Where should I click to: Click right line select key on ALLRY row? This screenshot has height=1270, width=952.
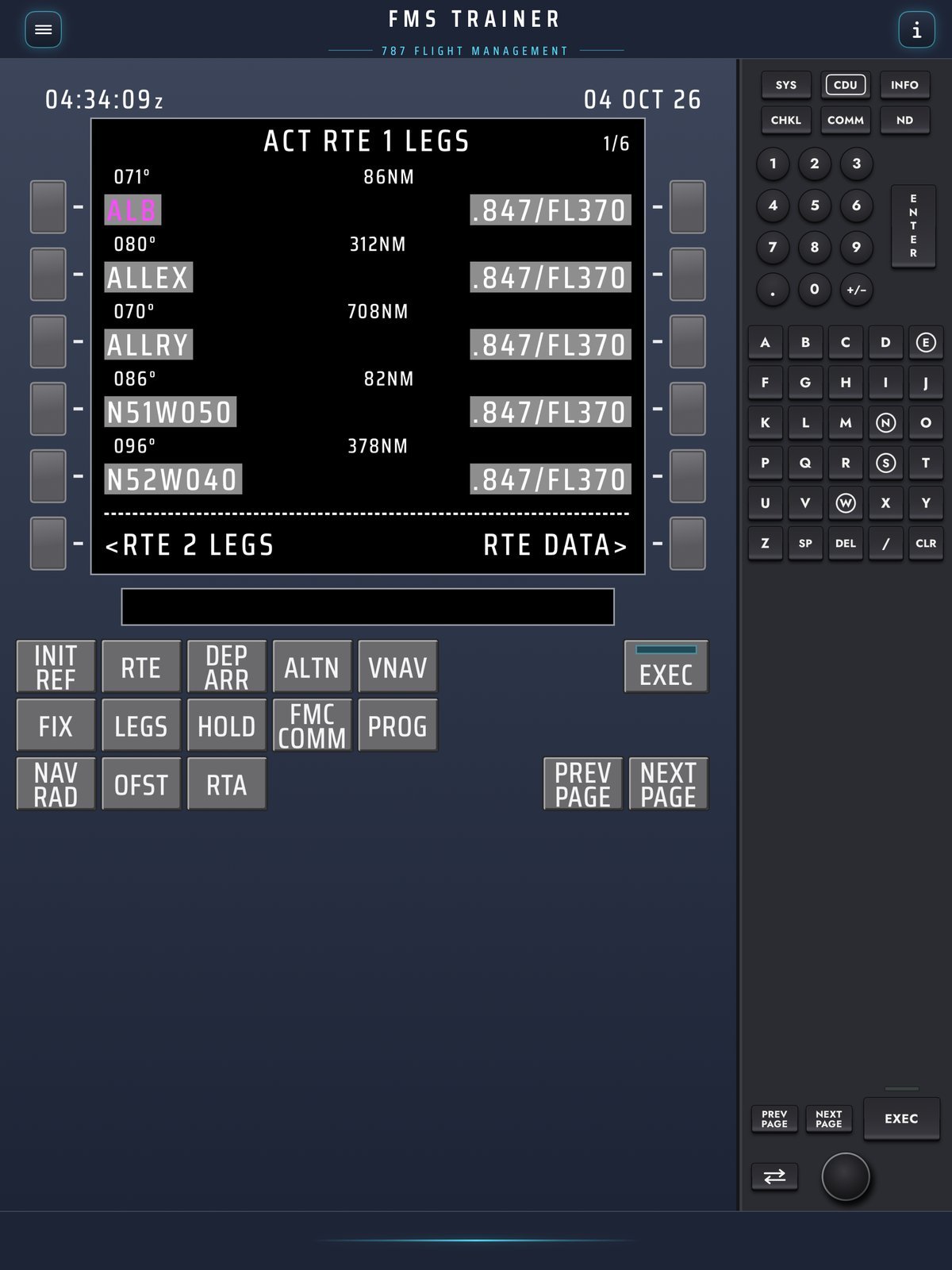[688, 342]
